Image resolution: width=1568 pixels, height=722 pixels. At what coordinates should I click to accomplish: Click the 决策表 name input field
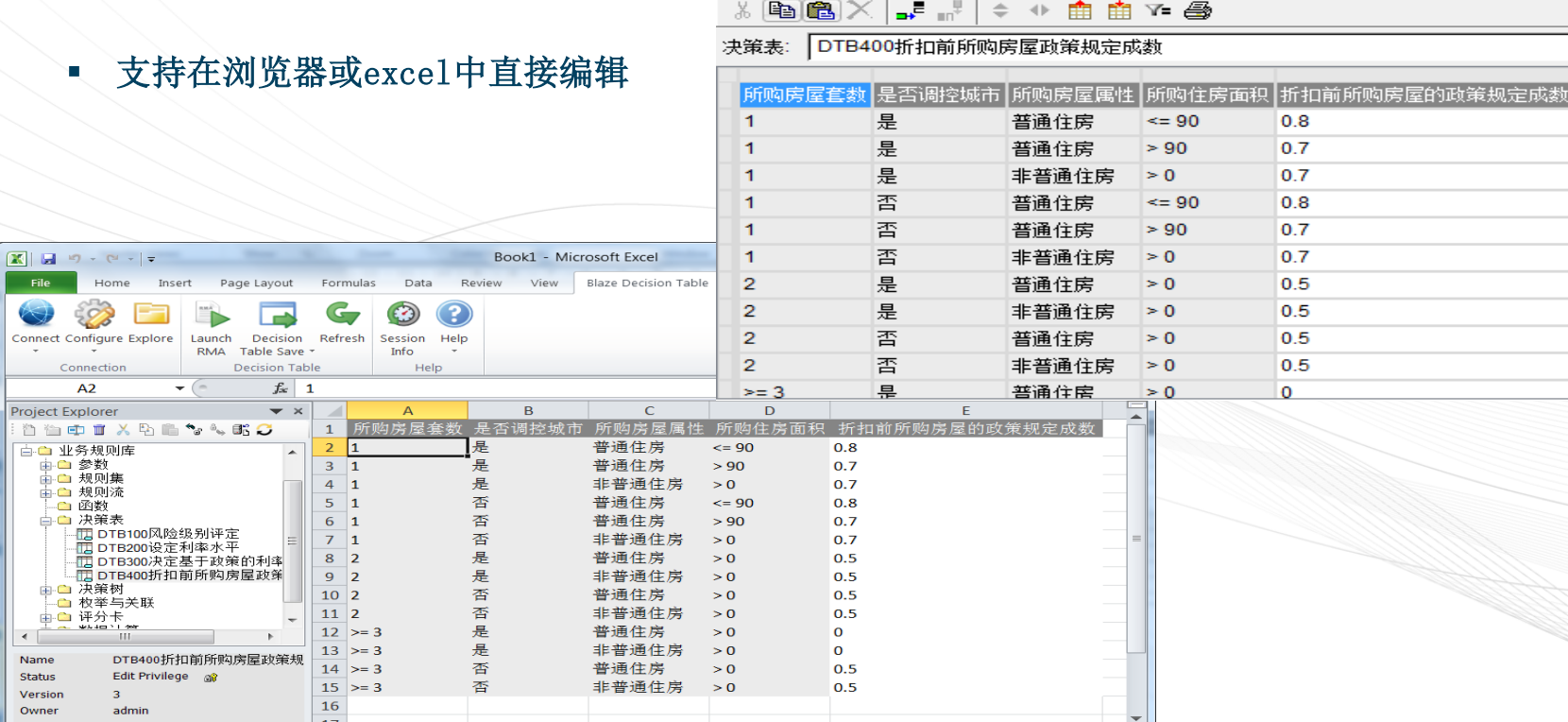coord(1188,46)
